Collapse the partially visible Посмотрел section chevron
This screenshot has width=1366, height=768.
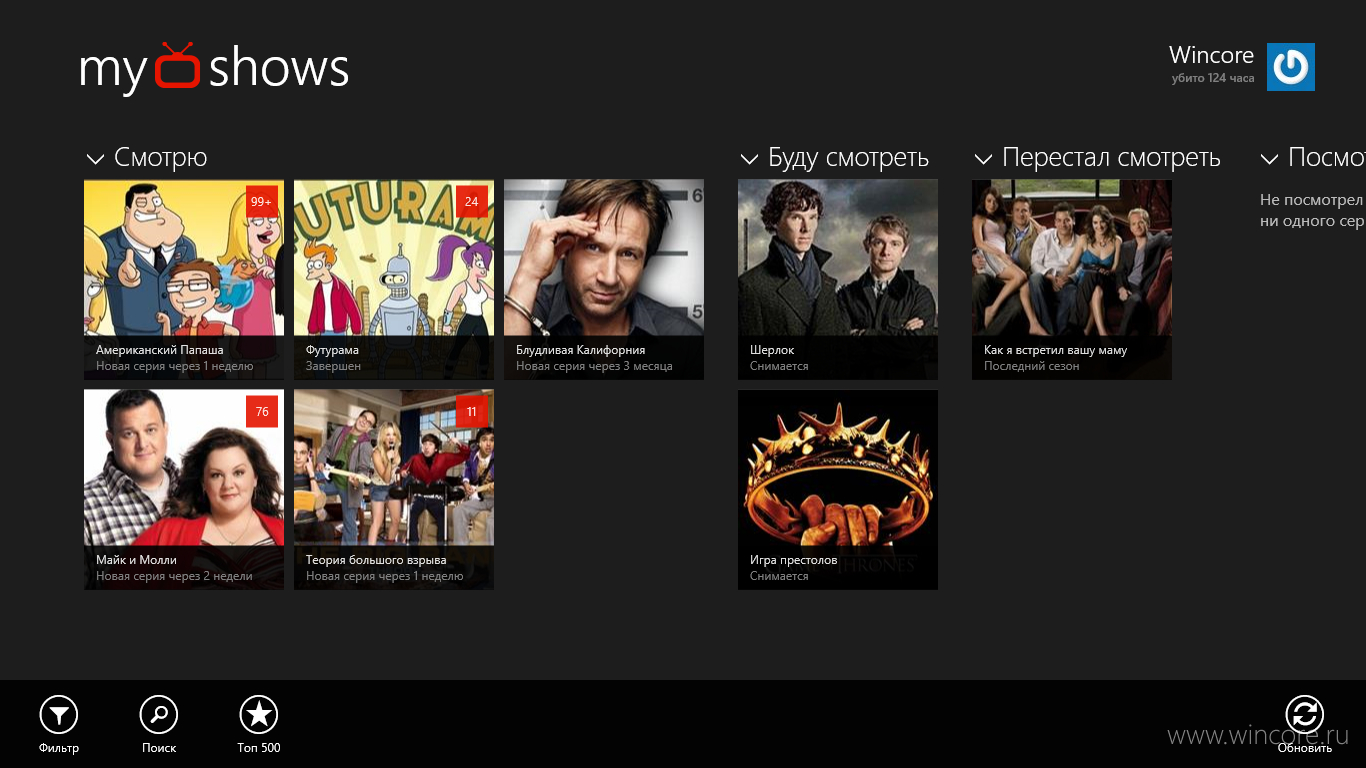[x=1269, y=159]
